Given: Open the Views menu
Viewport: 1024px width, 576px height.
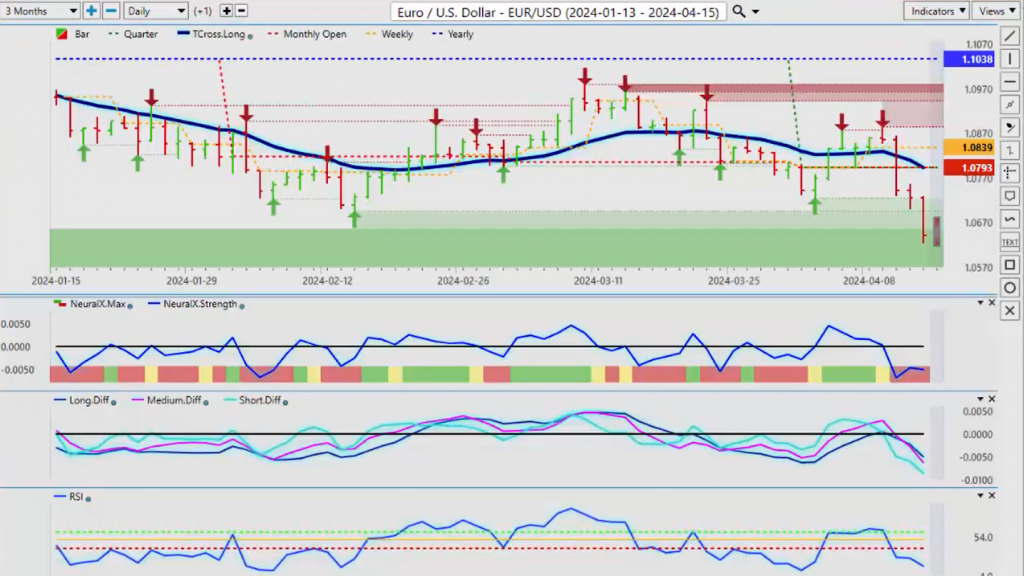Looking at the screenshot, I should tap(997, 11).
